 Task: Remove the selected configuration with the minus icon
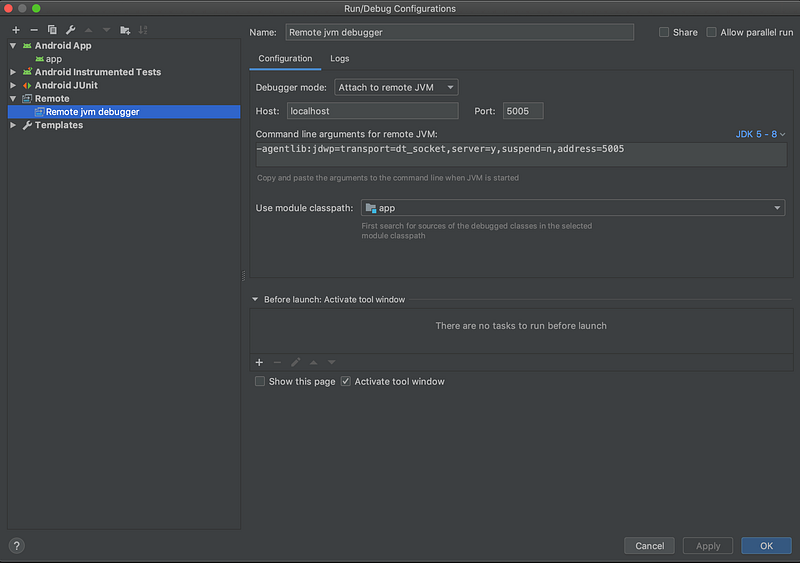click(x=34, y=30)
